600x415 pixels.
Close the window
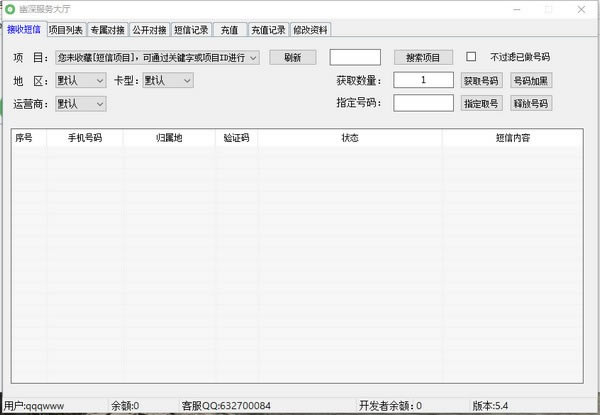click(x=581, y=9)
